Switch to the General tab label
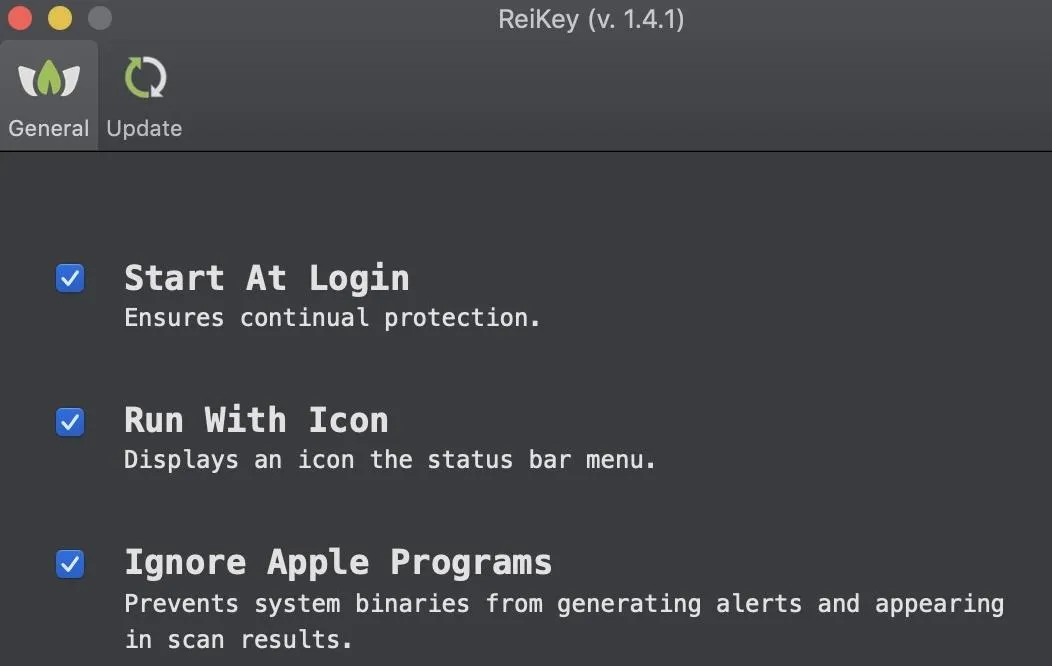1052x666 pixels. [48, 128]
